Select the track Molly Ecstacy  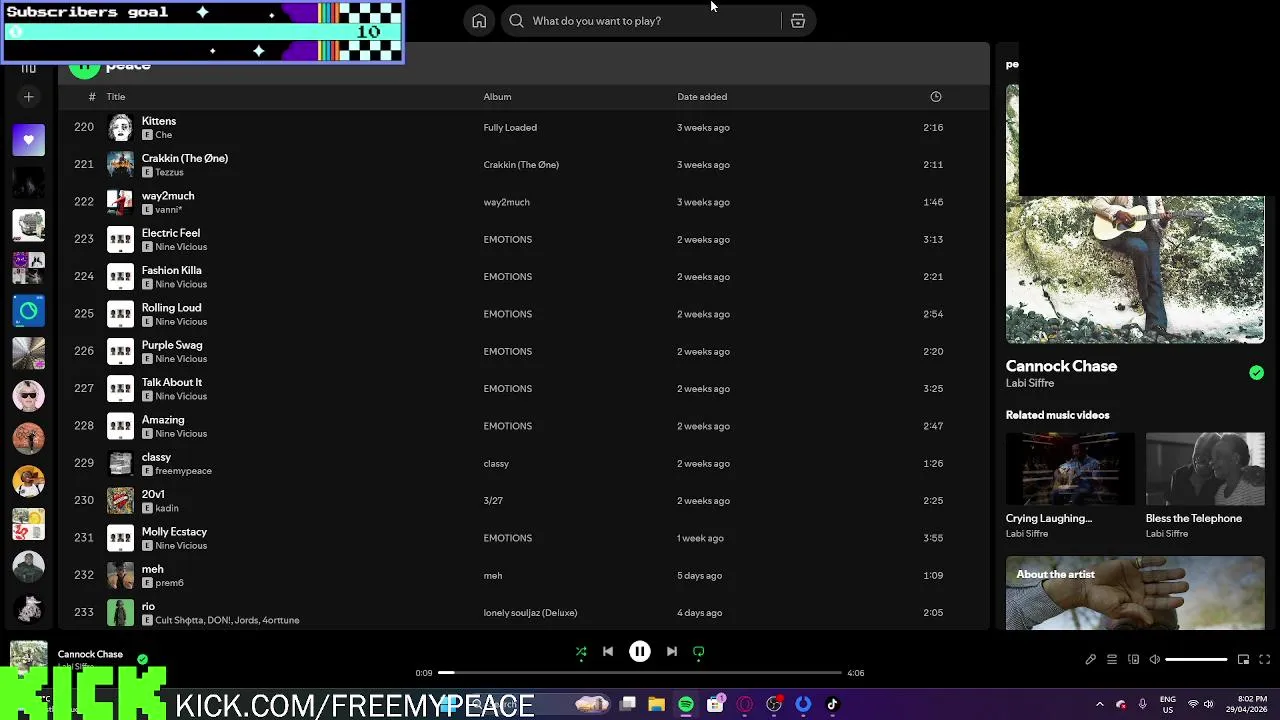(174, 532)
